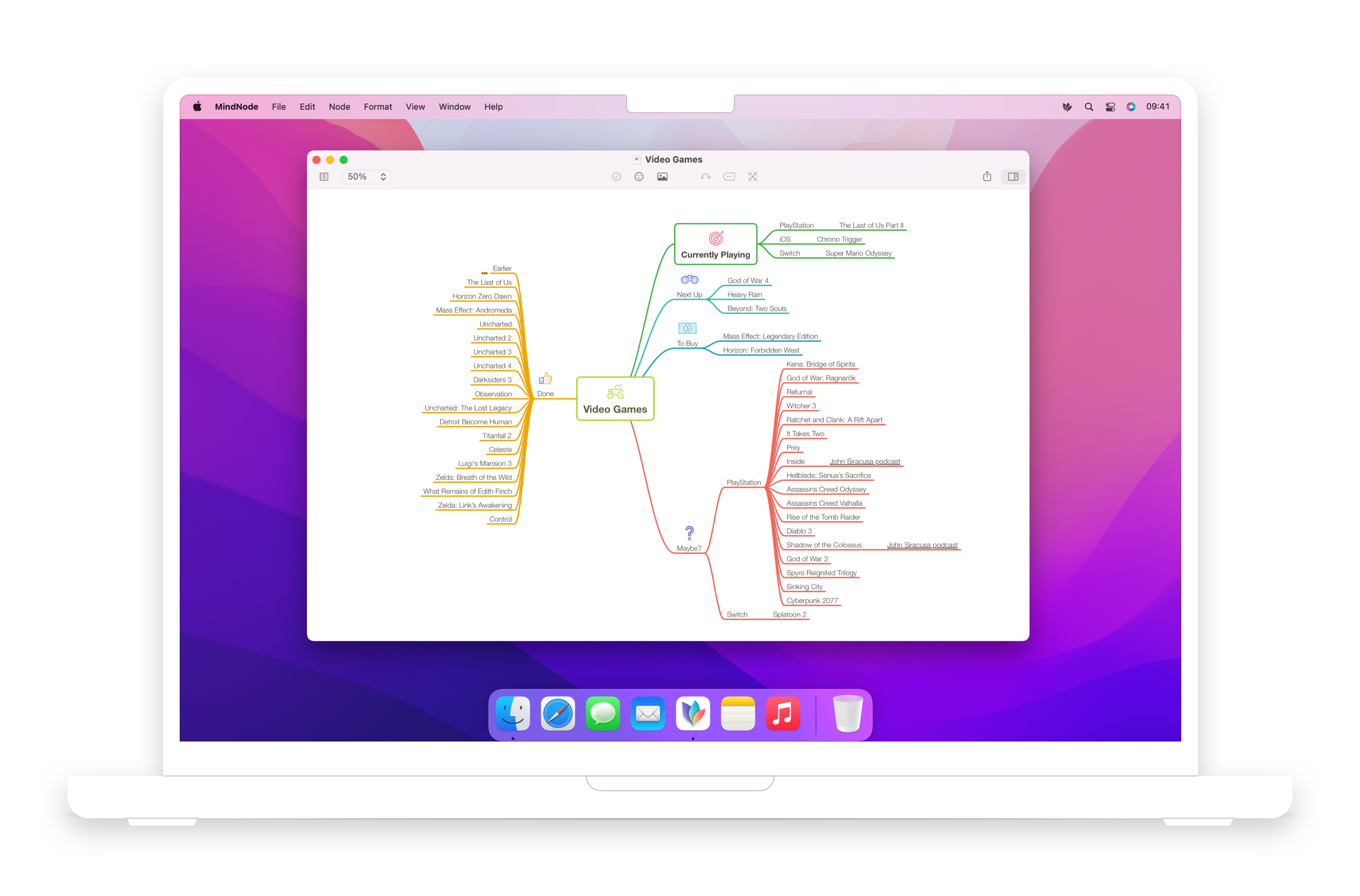The height and width of the screenshot is (896, 1360).
Task: Open Spotlight search in menu bar
Action: pyautogui.click(x=1088, y=107)
